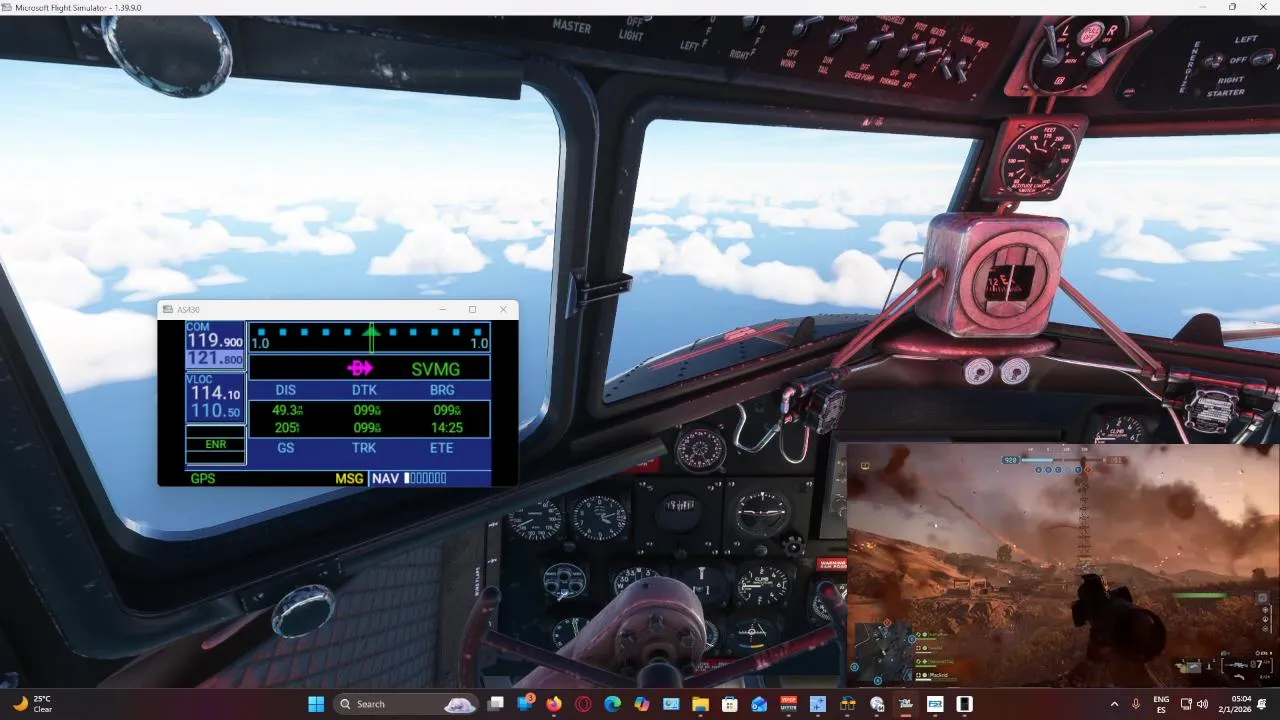Click the ETE field label
The width and height of the screenshot is (1280, 720).
point(442,448)
